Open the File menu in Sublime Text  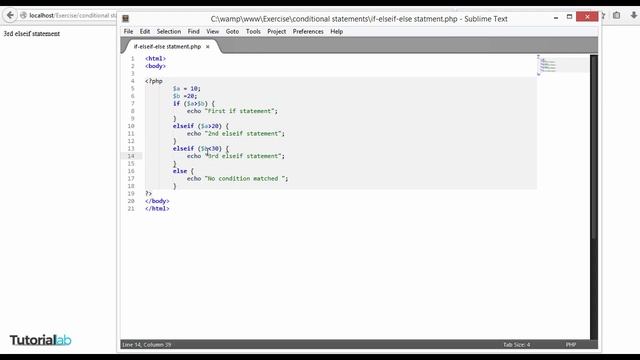[x=128, y=31]
